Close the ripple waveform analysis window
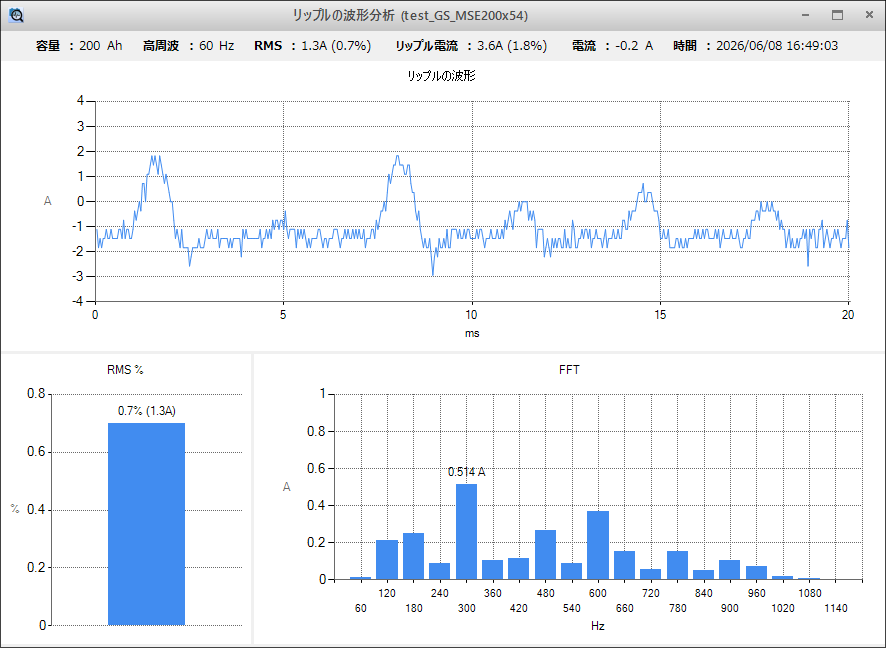886x648 pixels. point(869,15)
